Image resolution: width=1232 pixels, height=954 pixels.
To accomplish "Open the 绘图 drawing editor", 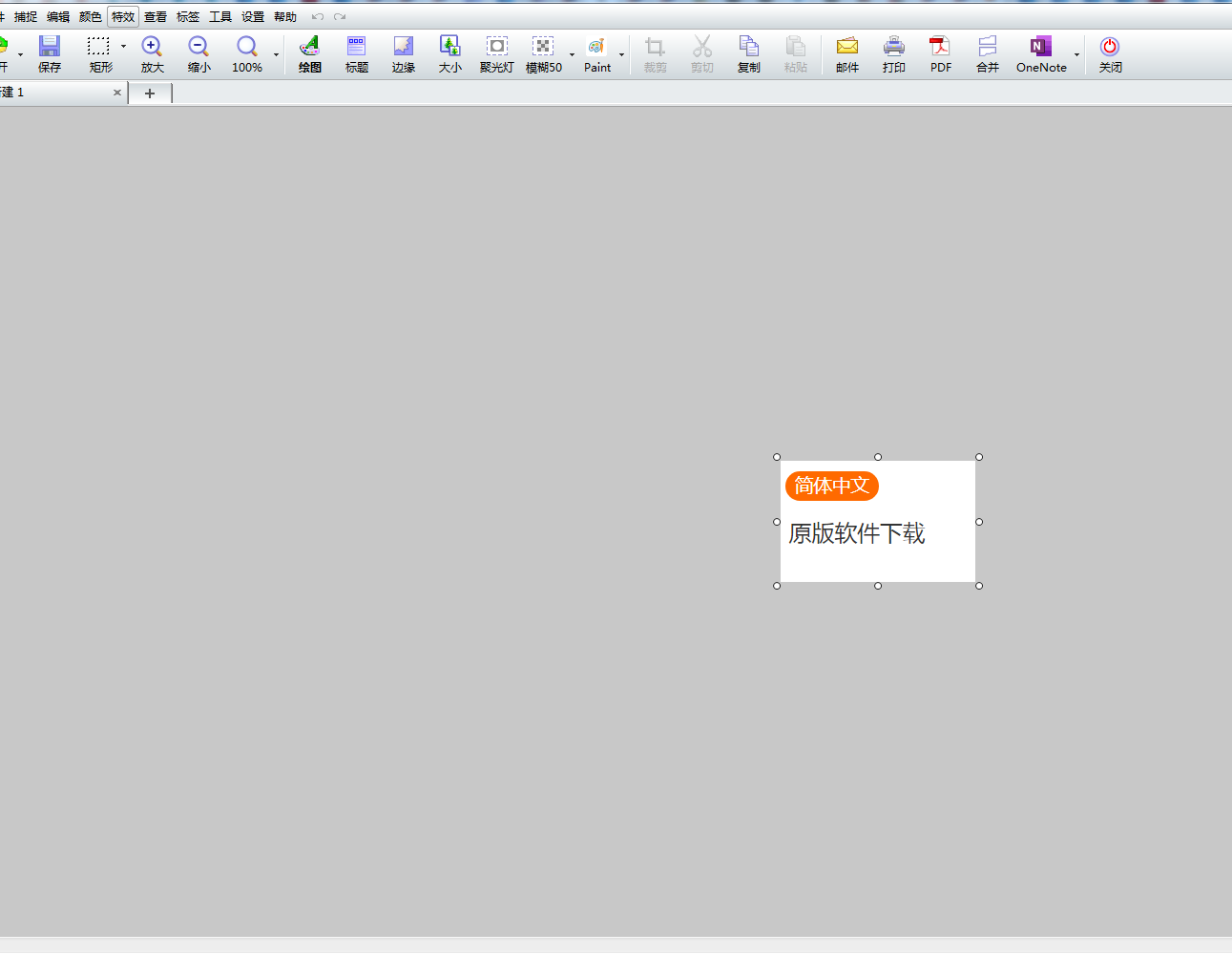I will click(309, 54).
